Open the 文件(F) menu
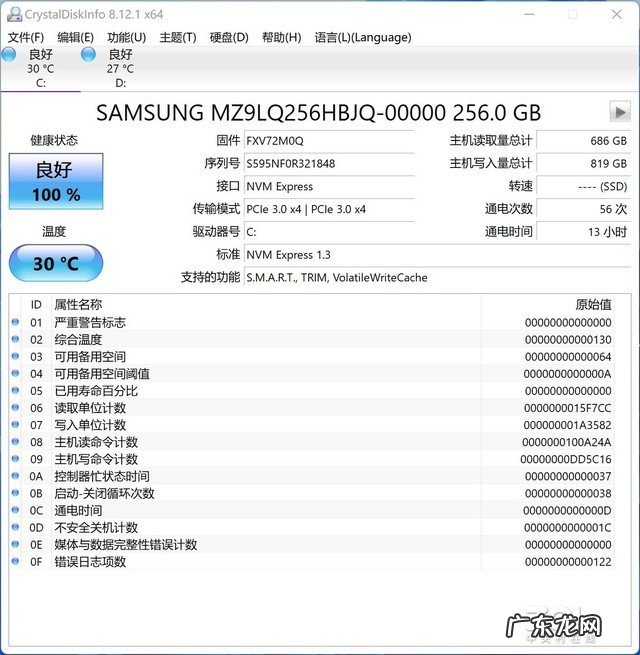This screenshot has height=655, width=640. (26, 38)
